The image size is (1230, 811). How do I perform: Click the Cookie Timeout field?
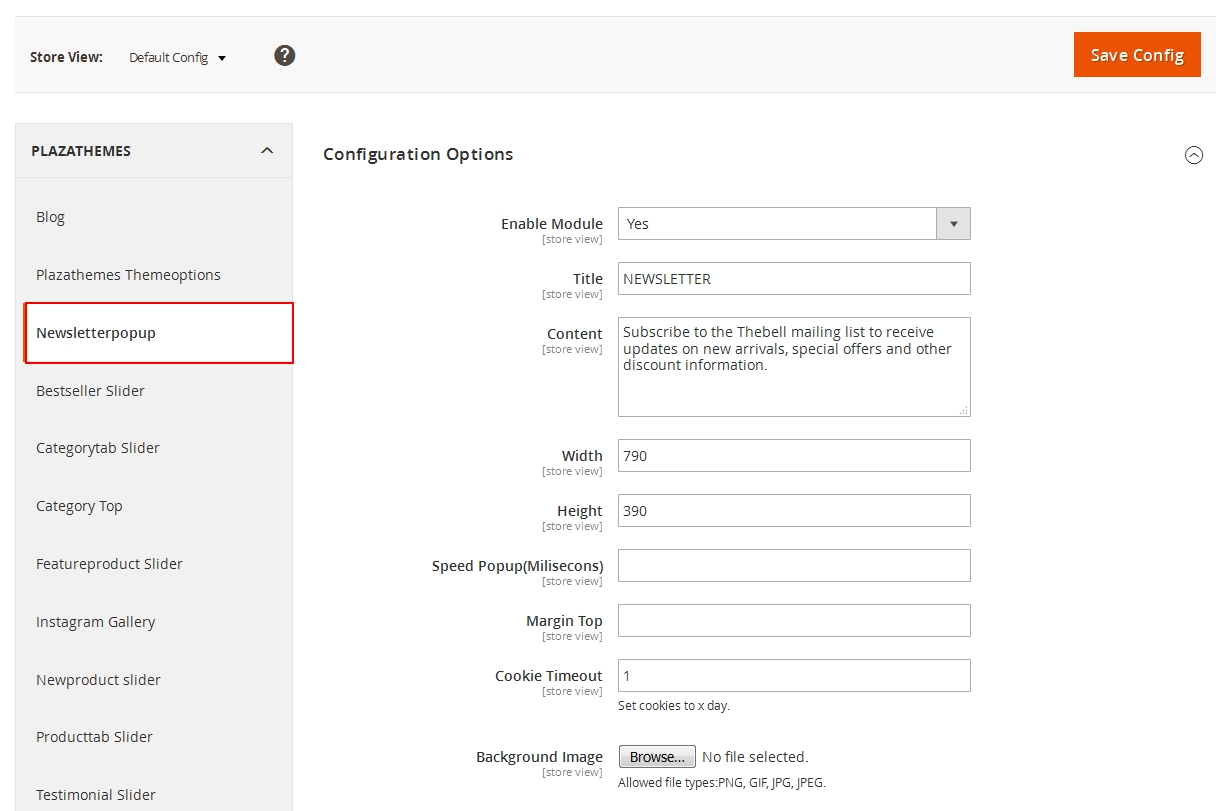coord(794,676)
